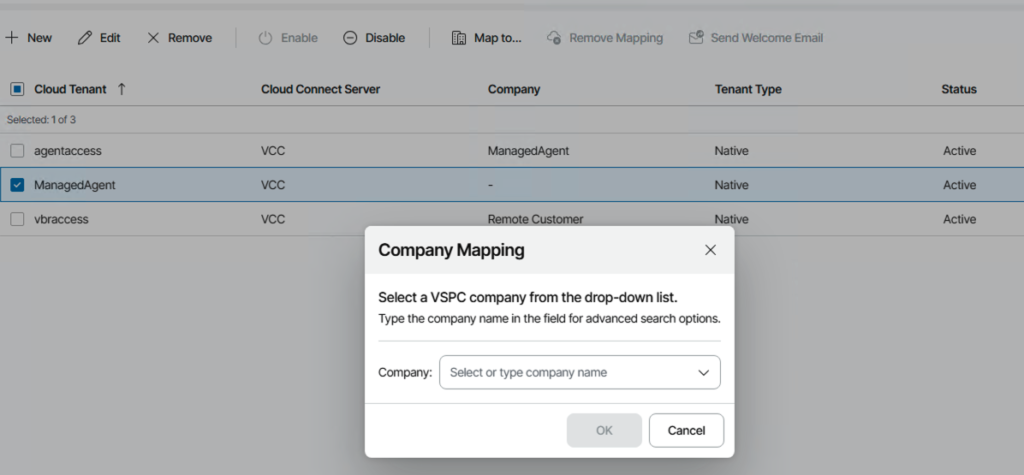
Task: Click the New plus icon
Action: [x=12, y=38]
